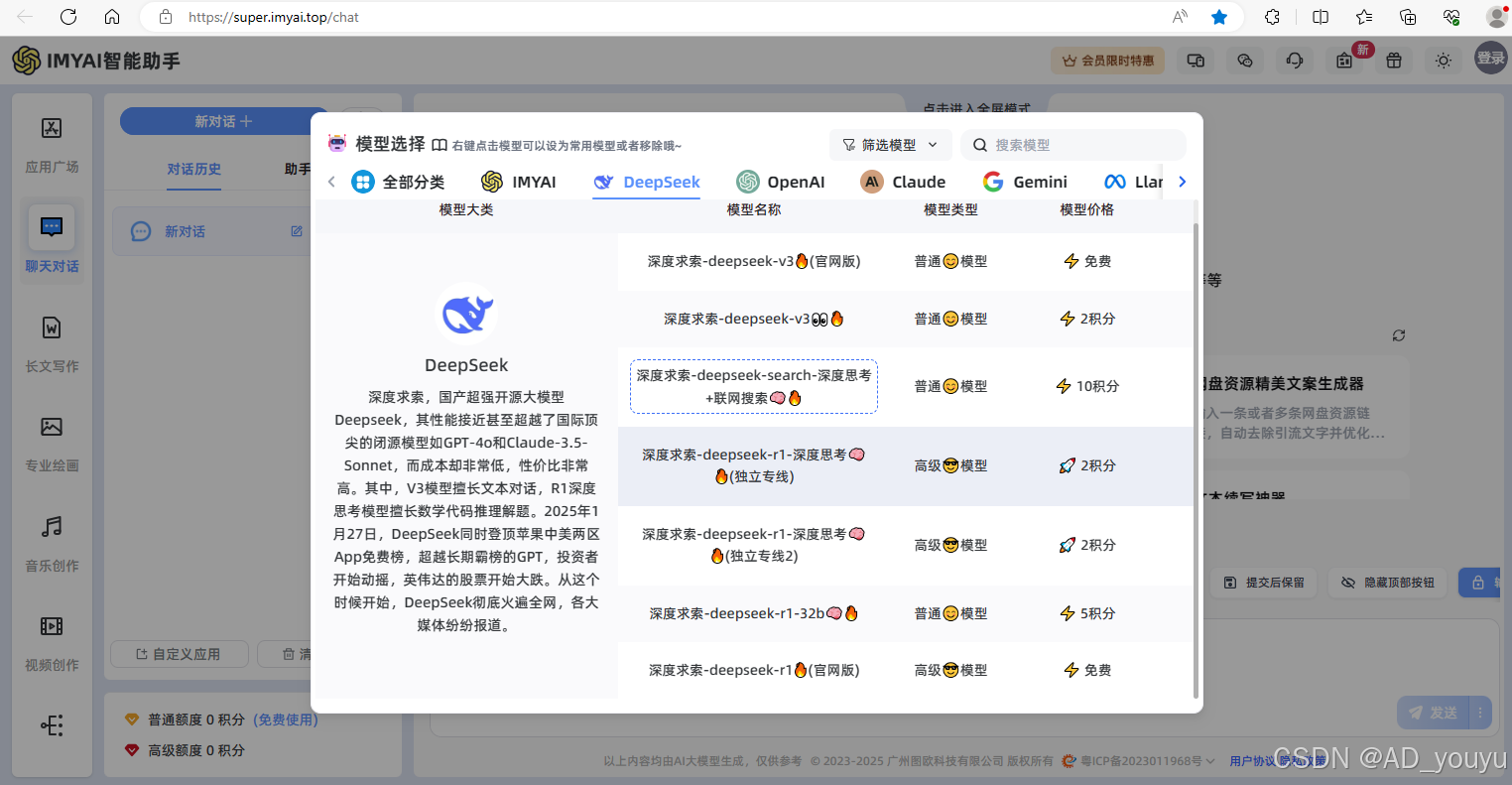Click the customer service headset icon
Image resolution: width=1512 pixels, height=785 pixels.
coord(1295,61)
